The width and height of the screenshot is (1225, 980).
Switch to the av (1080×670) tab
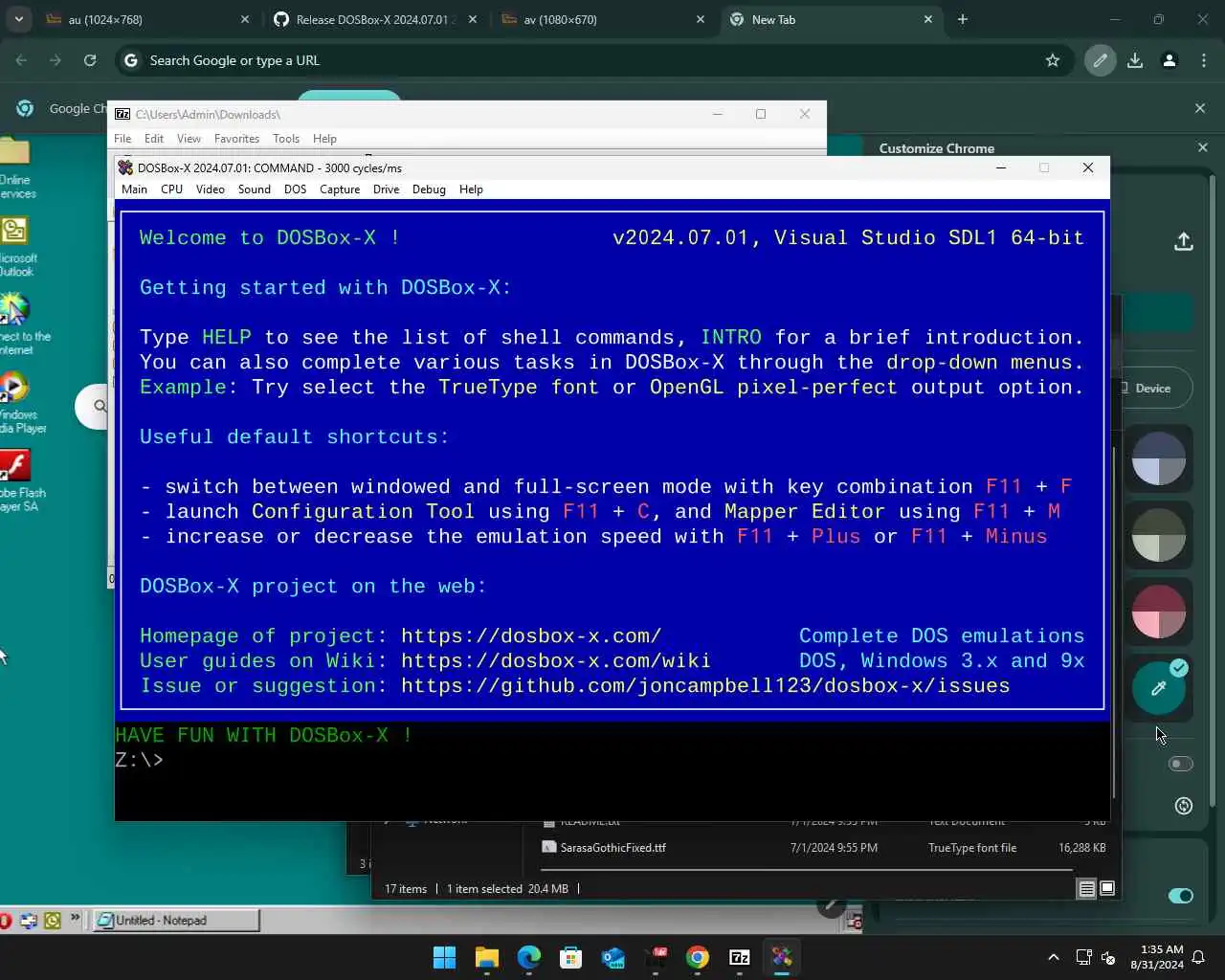(x=603, y=19)
